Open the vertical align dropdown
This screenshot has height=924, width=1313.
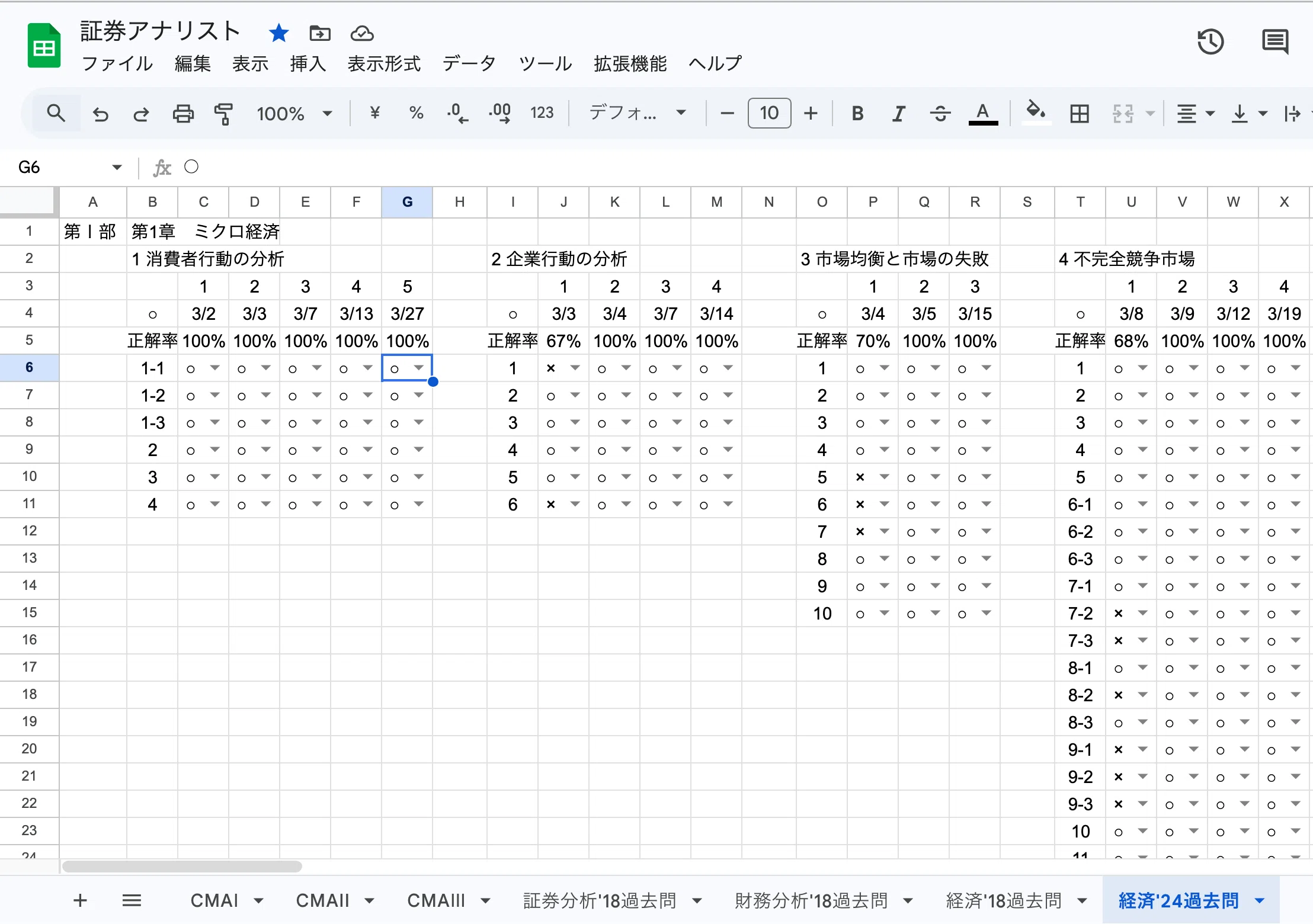[x=1249, y=113]
